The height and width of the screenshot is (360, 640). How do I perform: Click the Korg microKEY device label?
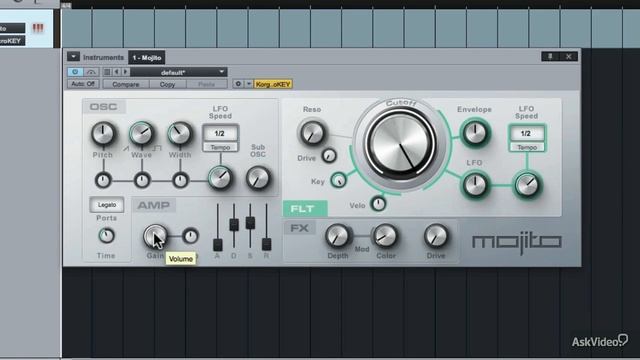pyautogui.click(x=273, y=84)
